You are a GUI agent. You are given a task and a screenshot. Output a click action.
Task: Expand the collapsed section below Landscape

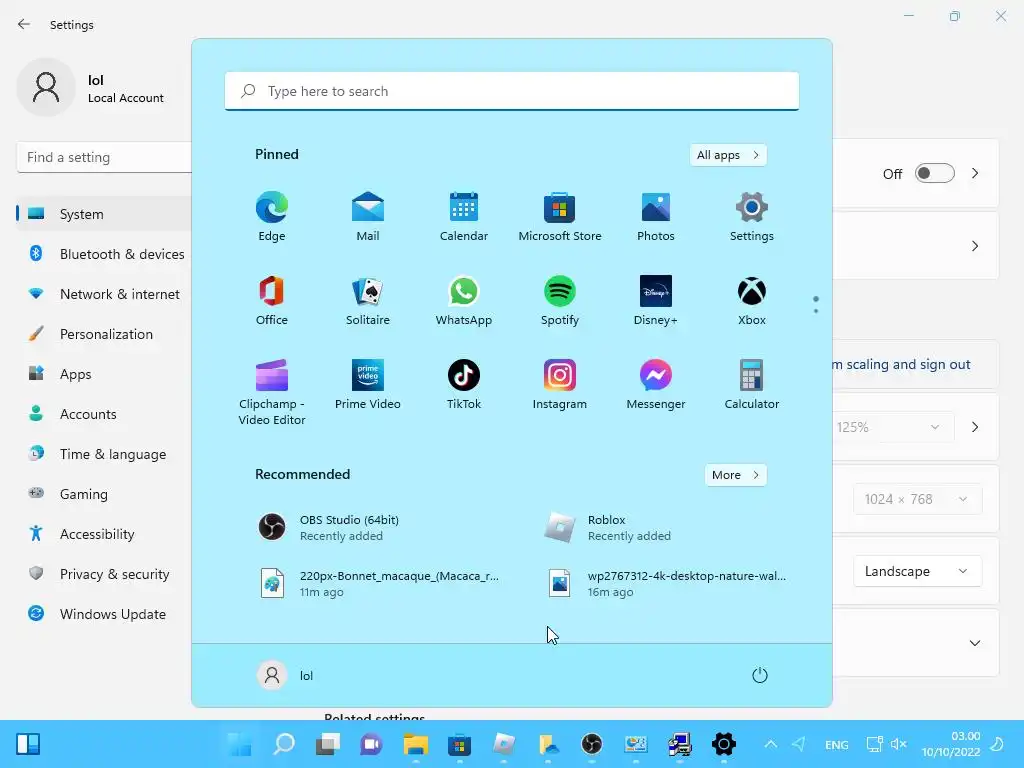[975, 643]
